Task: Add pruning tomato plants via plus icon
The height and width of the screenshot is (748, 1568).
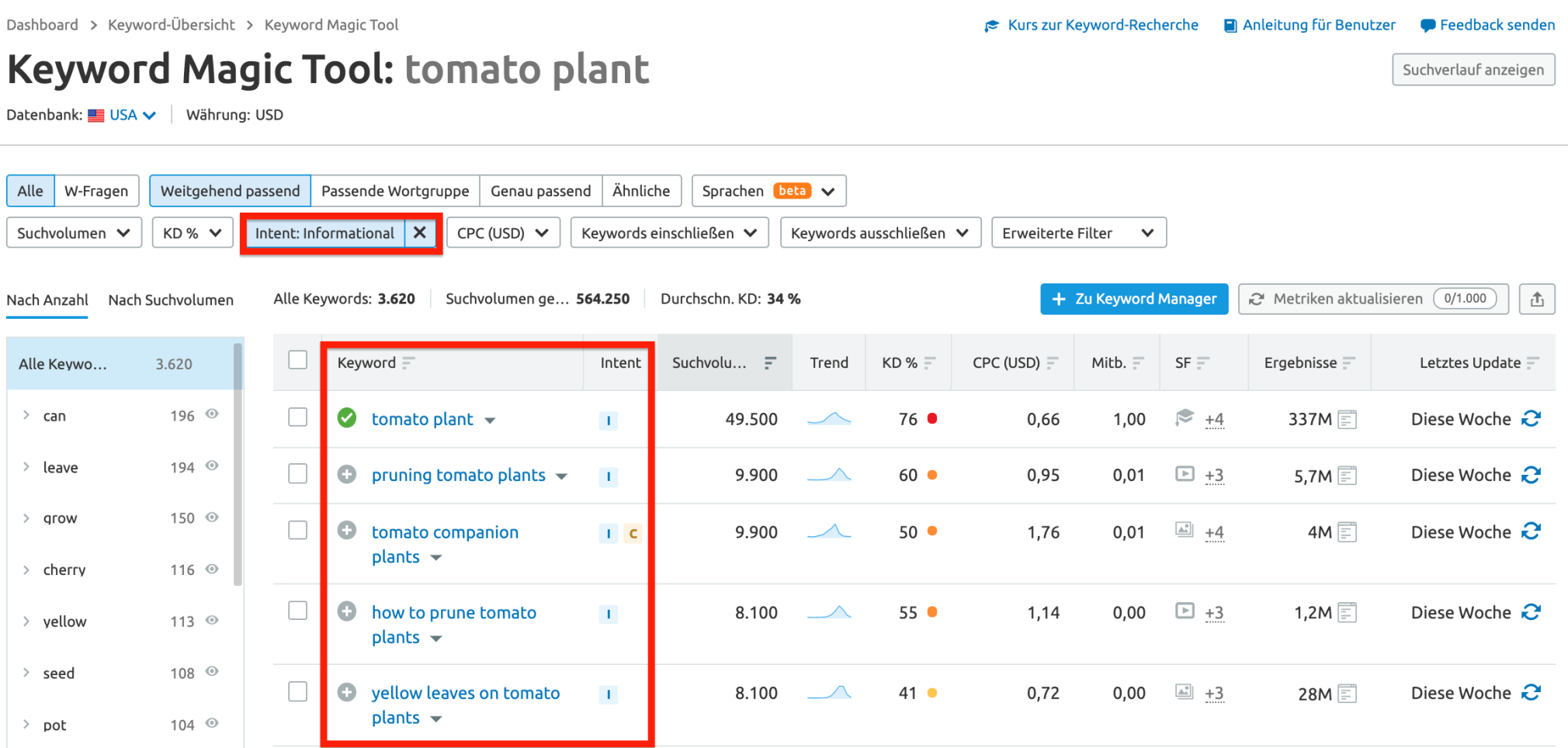Action: tap(347, 474)
